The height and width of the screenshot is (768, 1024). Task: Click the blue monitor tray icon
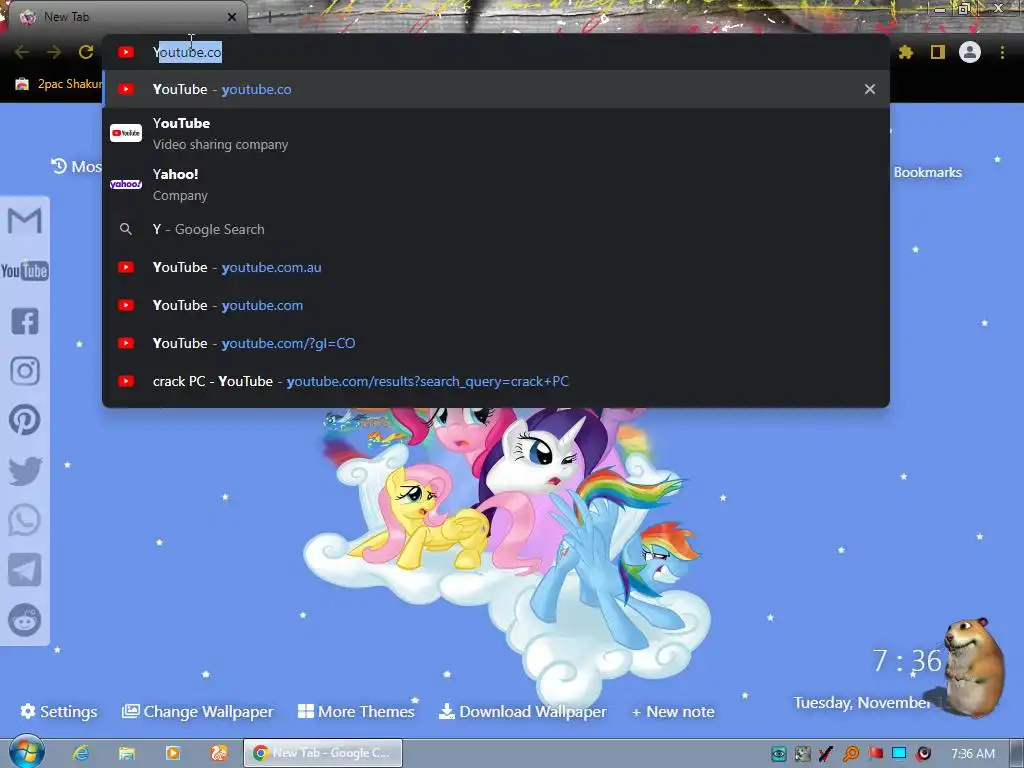click(x=899, y=754)
